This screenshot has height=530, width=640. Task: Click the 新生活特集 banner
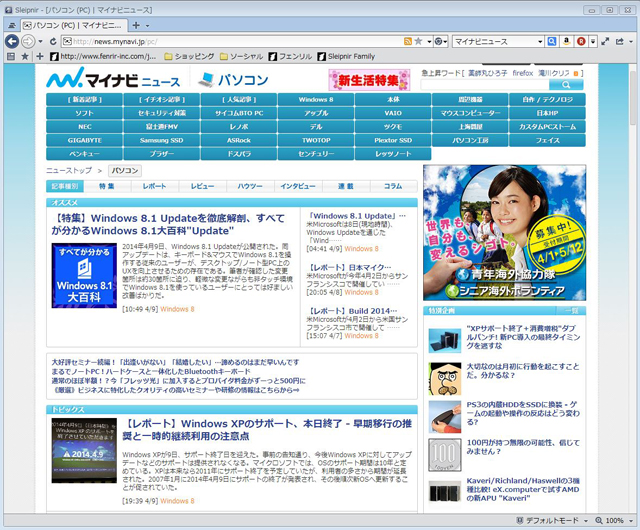pyautogui.click(x=369, y=80)
